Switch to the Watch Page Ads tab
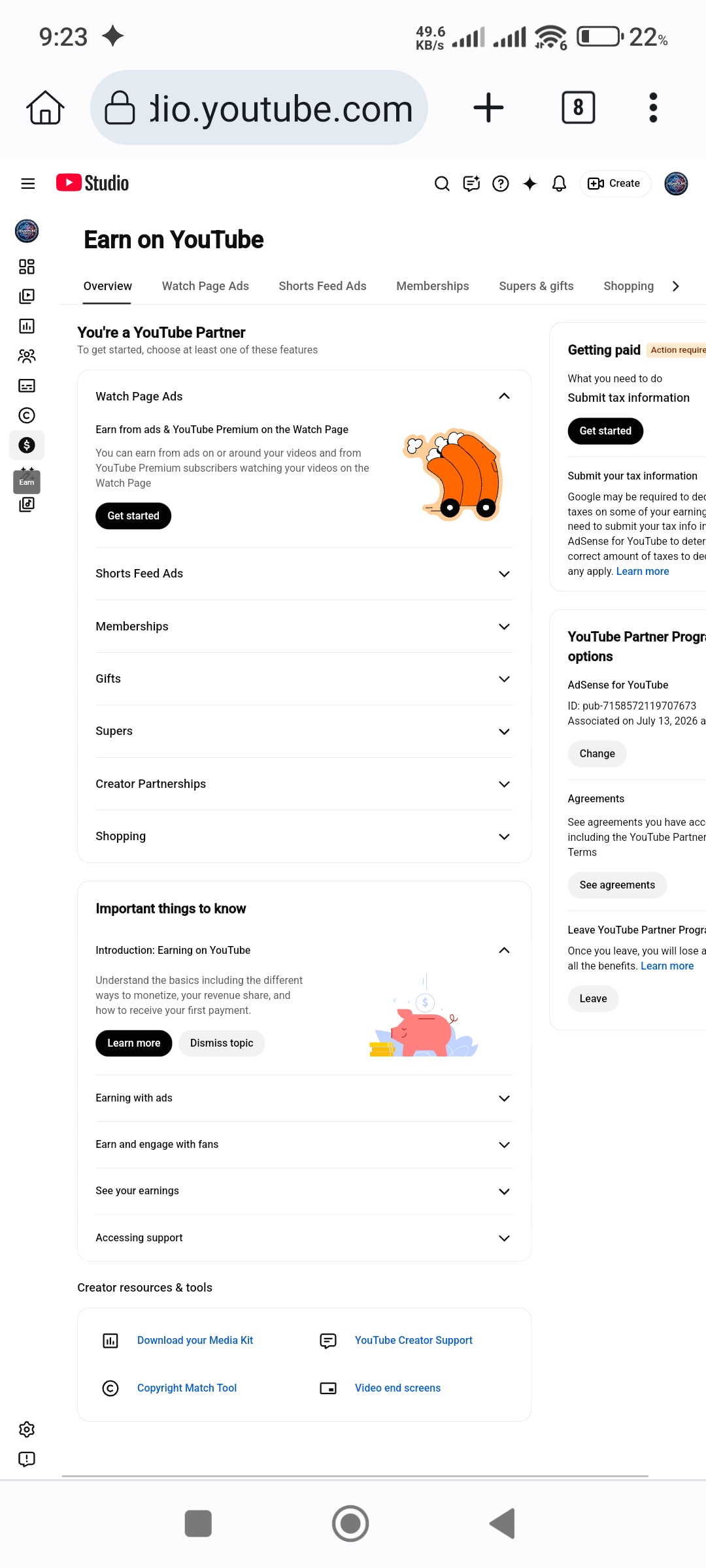 point(205,286)
